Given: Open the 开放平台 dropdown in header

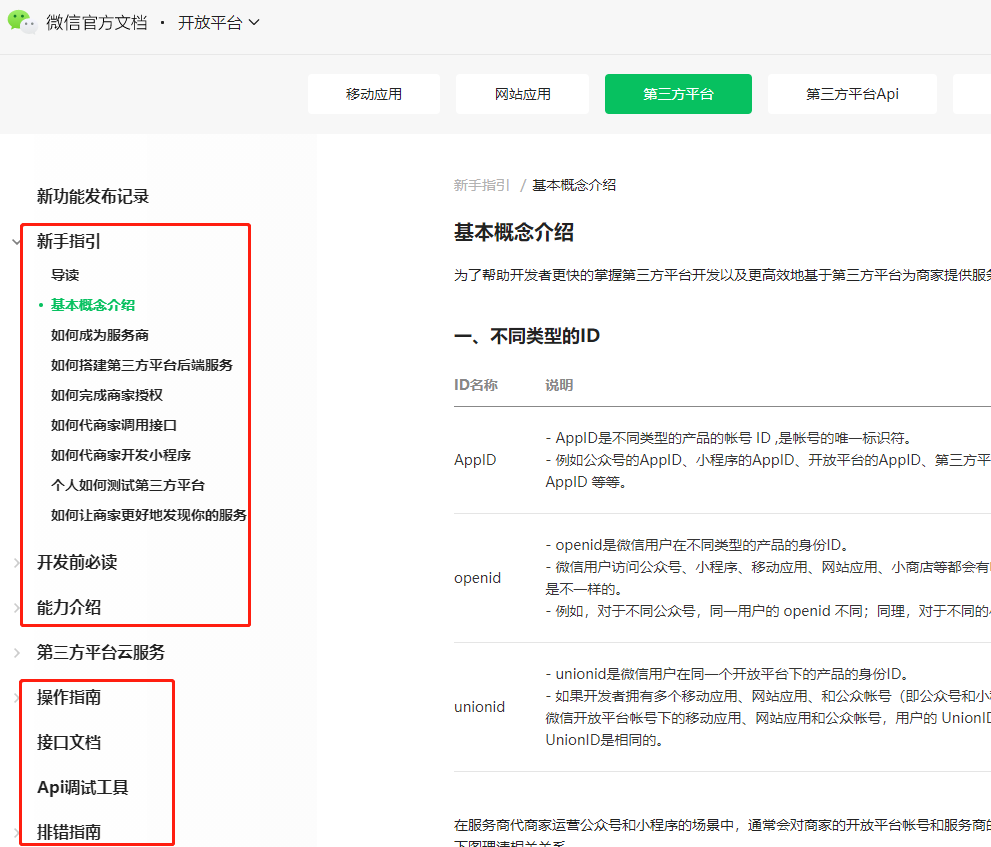Looking at the screenshot, I should point(219,23).
